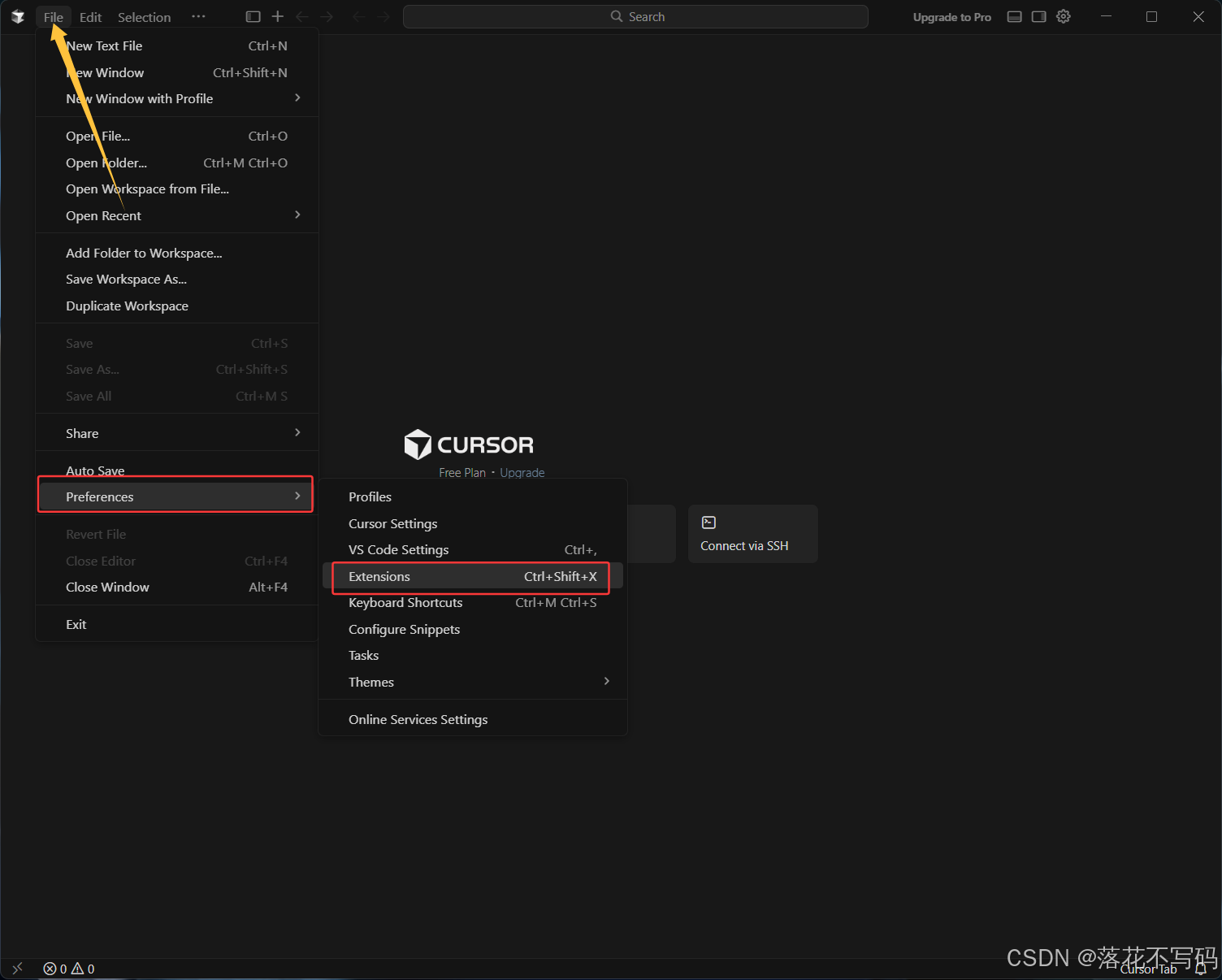
Task: Choose Add Folder to Workspace...
Action: click(x=177, y=253)
